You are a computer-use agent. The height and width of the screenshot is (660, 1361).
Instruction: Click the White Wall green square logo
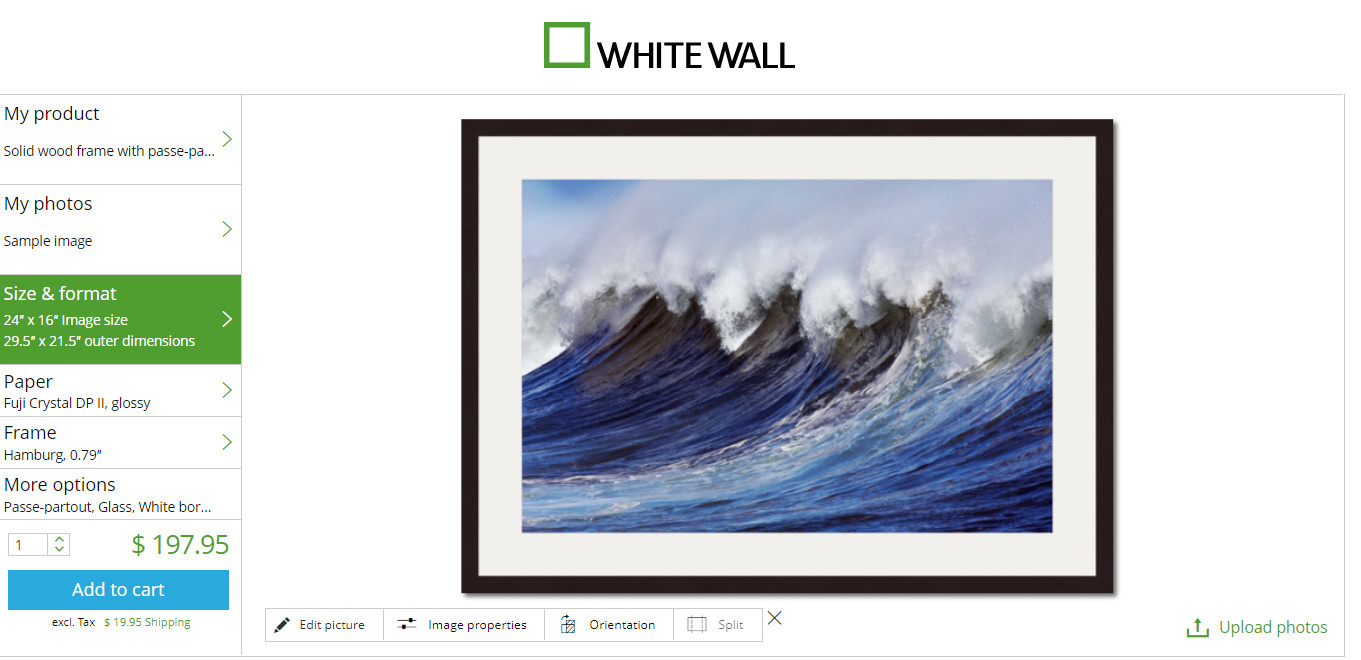tap(567, 45)
